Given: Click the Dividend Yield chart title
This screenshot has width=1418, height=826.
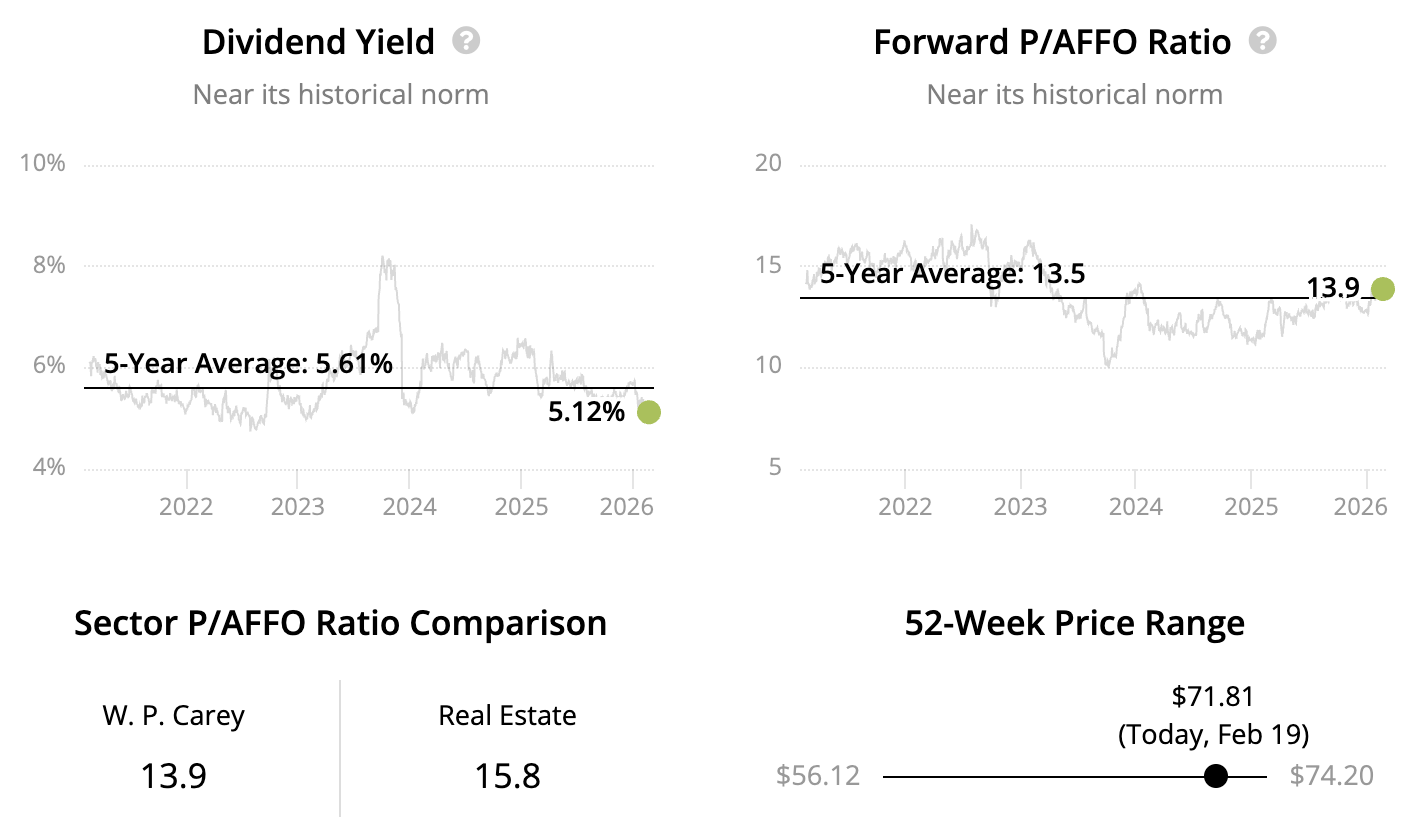Looking at the screenshot, I should [318, 42].
